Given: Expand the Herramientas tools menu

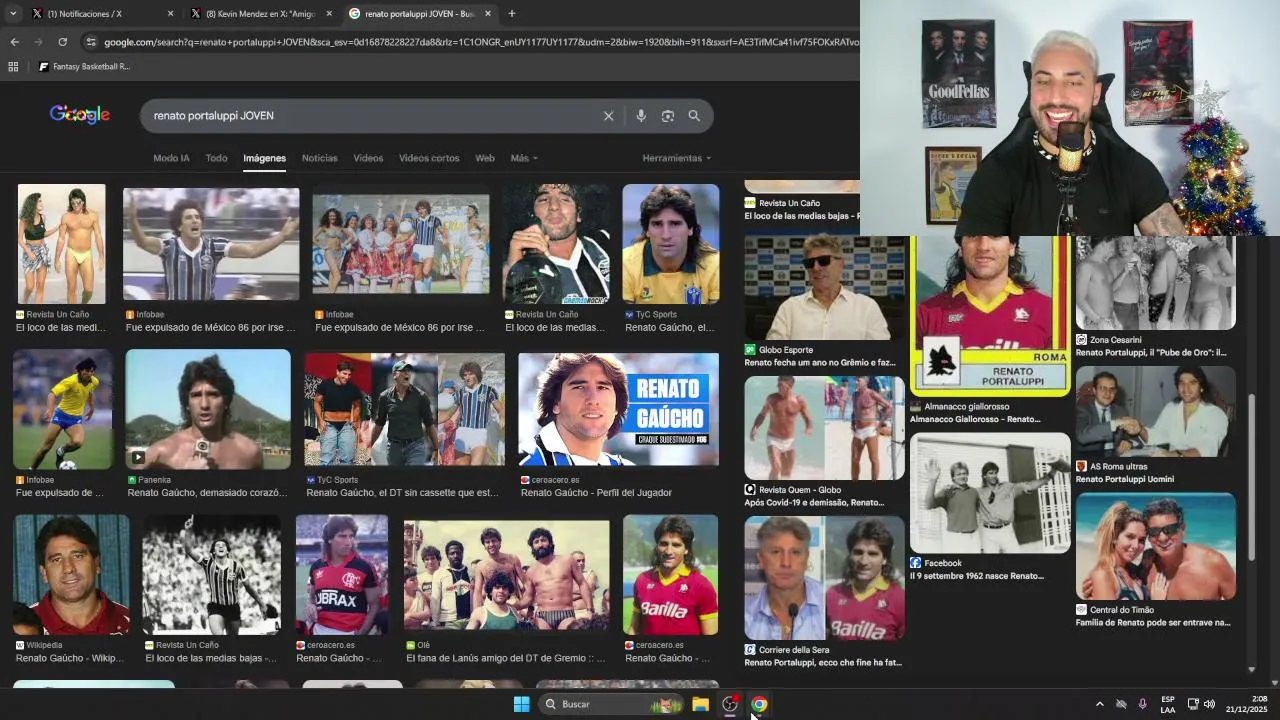Looking at the screenshot, I should pos(677,158).
